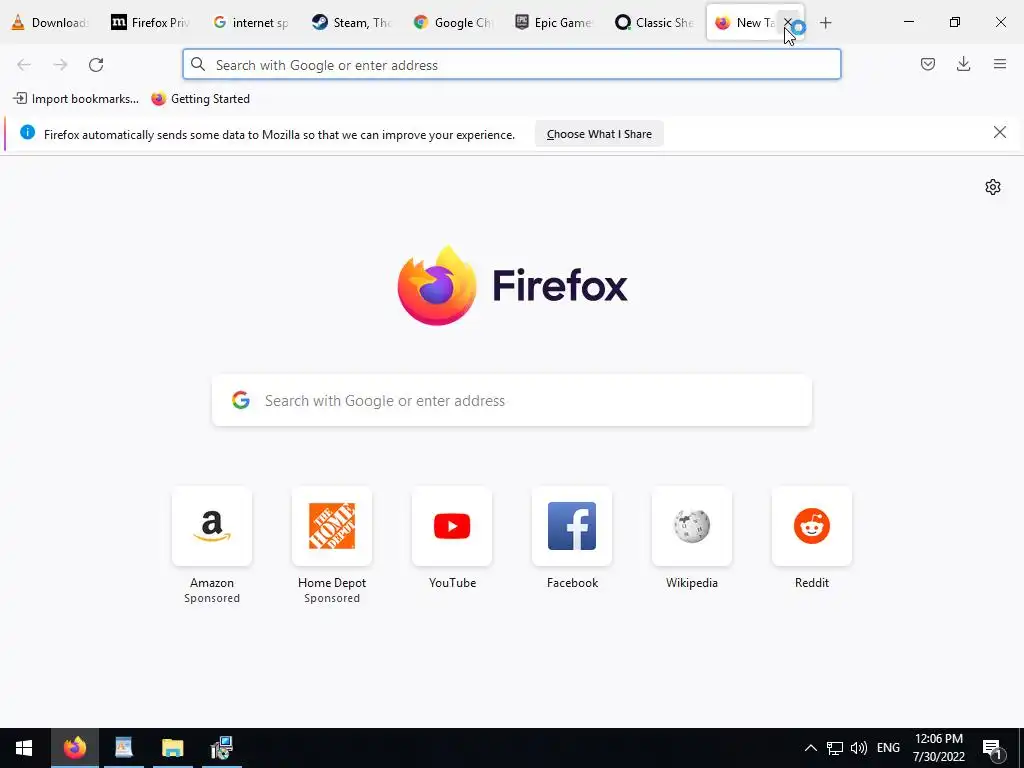
Task: Click the info icon in notification bar
Action: pos(27,133)
